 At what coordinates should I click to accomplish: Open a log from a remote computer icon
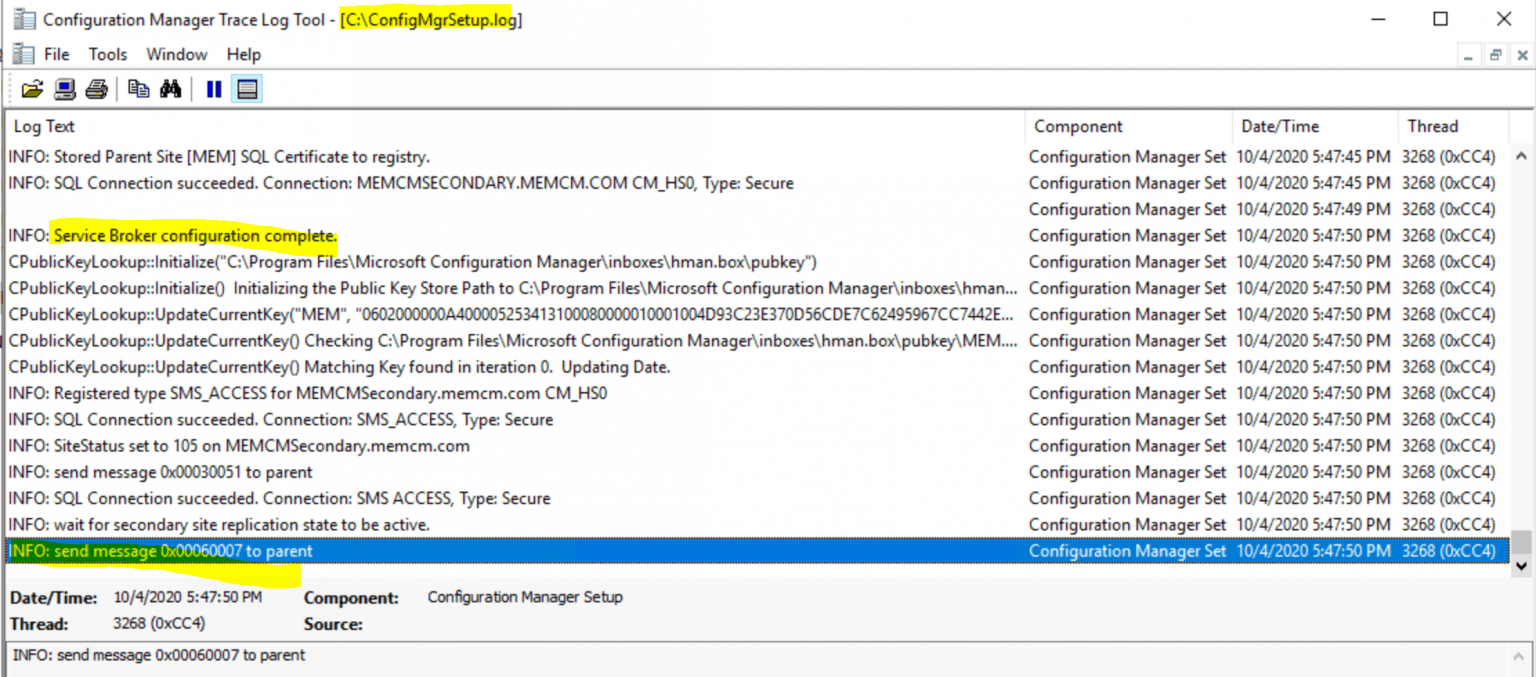click(65, 89)
